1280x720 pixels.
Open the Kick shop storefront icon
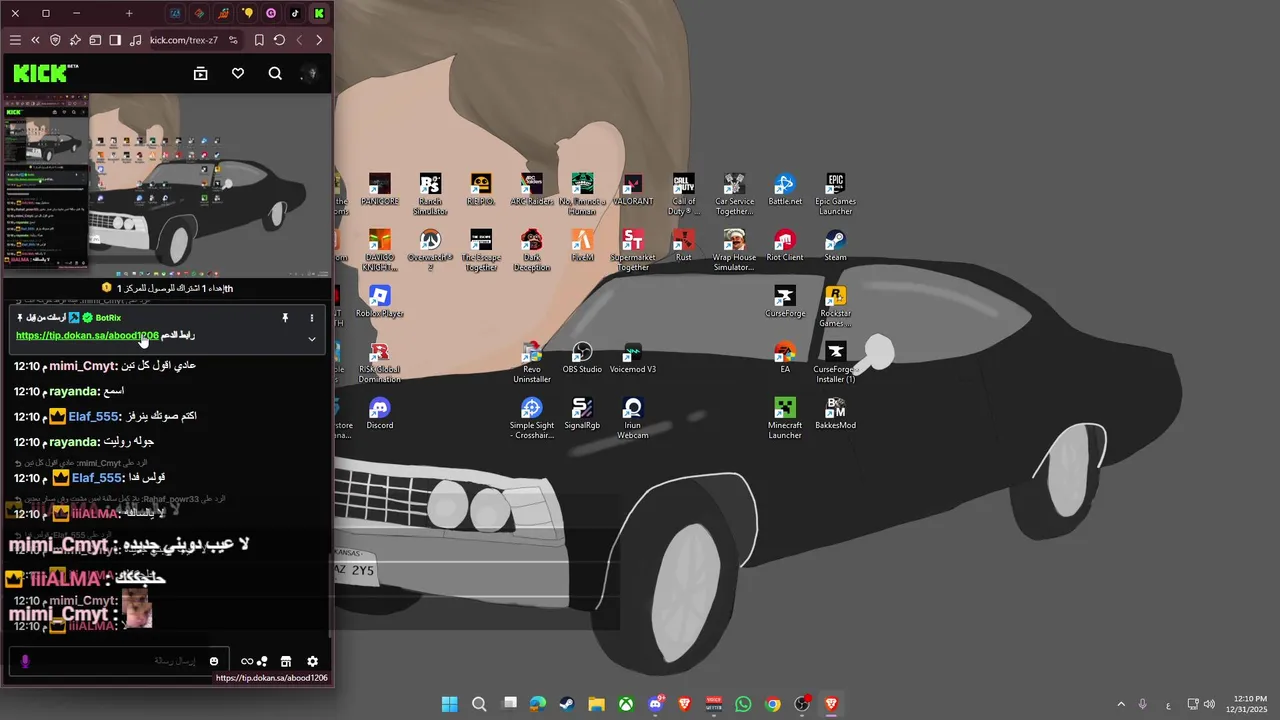pyautogui.click(x=286, y=661)
